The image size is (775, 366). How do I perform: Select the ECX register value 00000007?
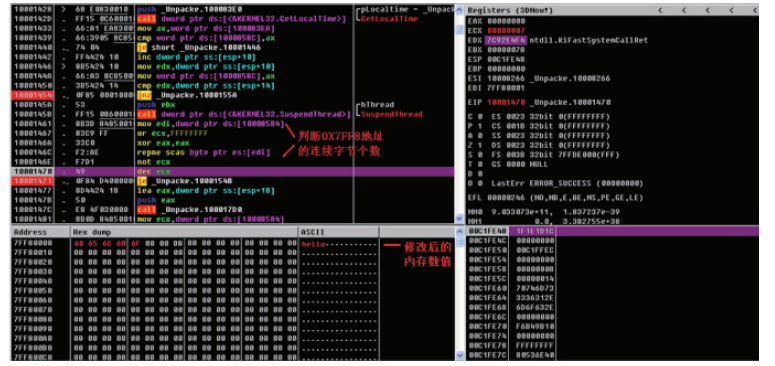507,31
